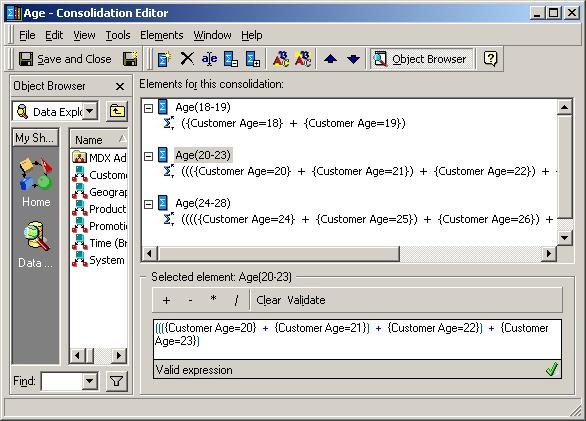Click the Save and Close toolbar button
Image resolution: width=586 pixels, height=421 pixels.
point(65,59)
